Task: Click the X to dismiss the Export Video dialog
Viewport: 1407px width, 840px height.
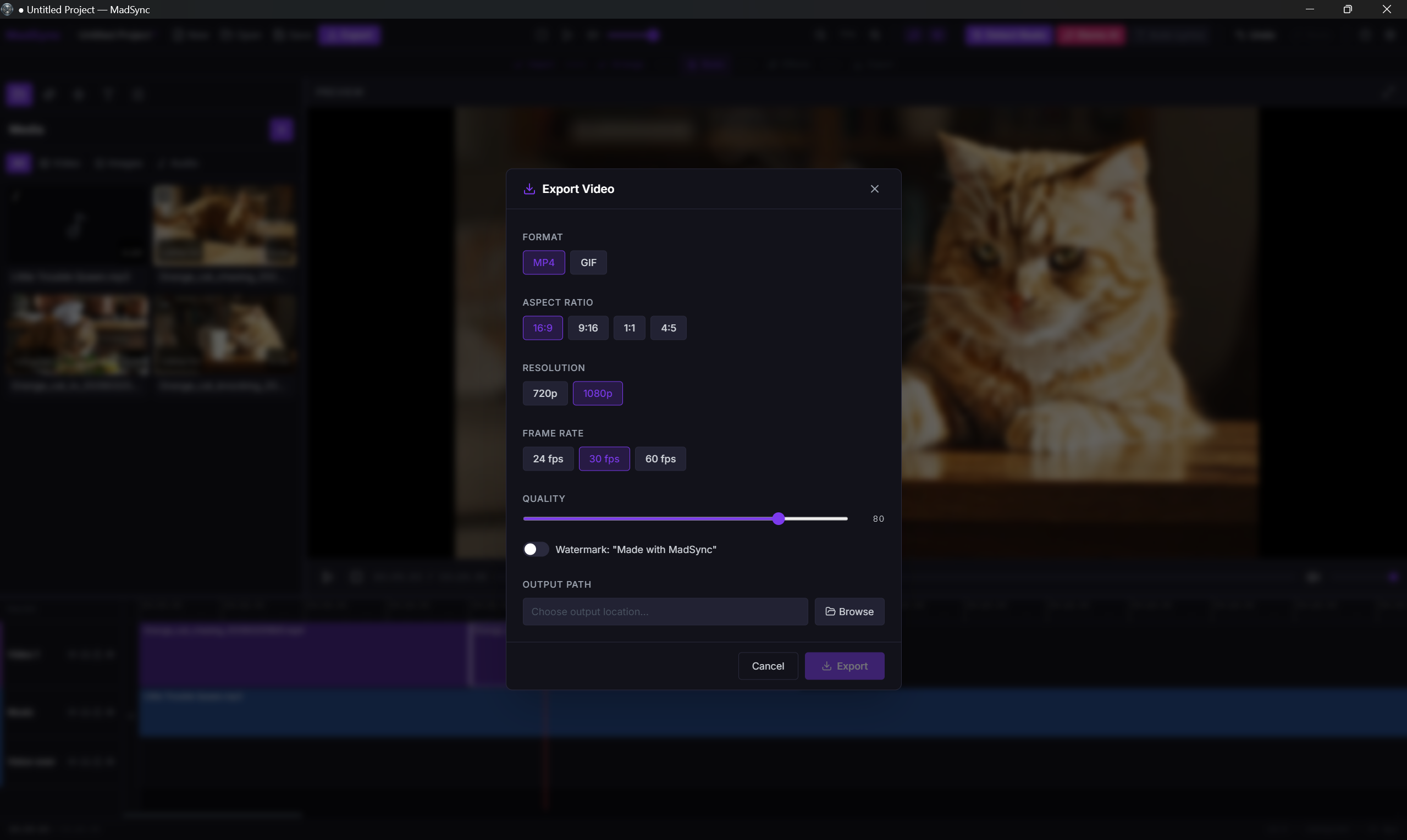Action: click(x=874, y=189)
